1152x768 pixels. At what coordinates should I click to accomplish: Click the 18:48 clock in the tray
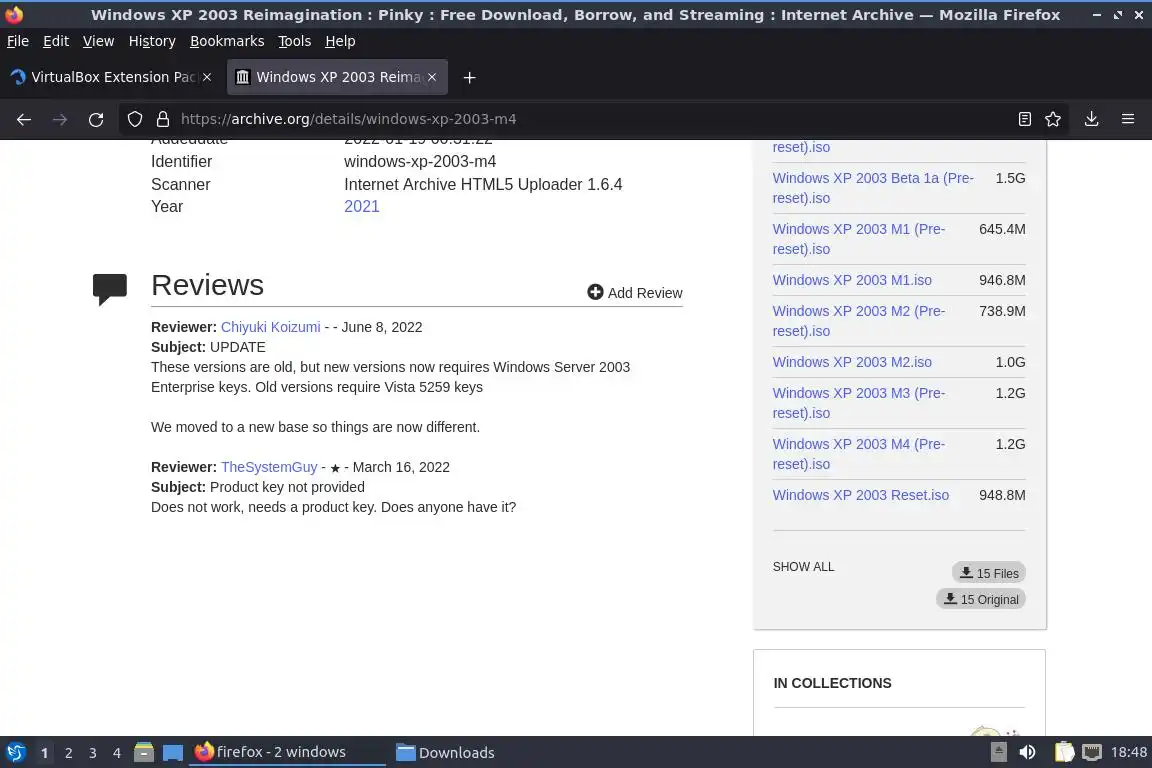(x=1128, y=752)
